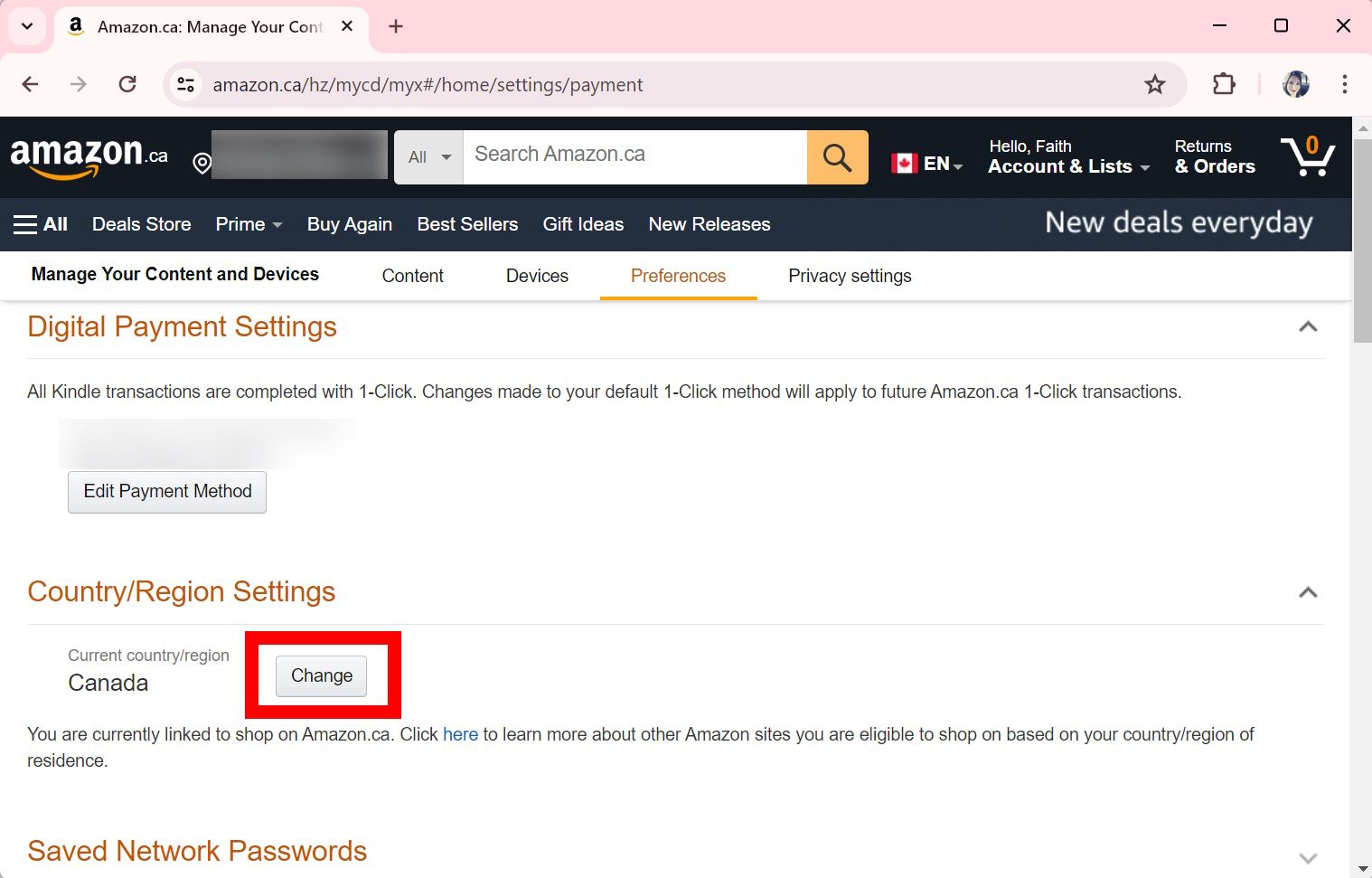Collapse the Digital Payment Settings section
This screenshot has width=1372, height=878.
pos(1308,327)
